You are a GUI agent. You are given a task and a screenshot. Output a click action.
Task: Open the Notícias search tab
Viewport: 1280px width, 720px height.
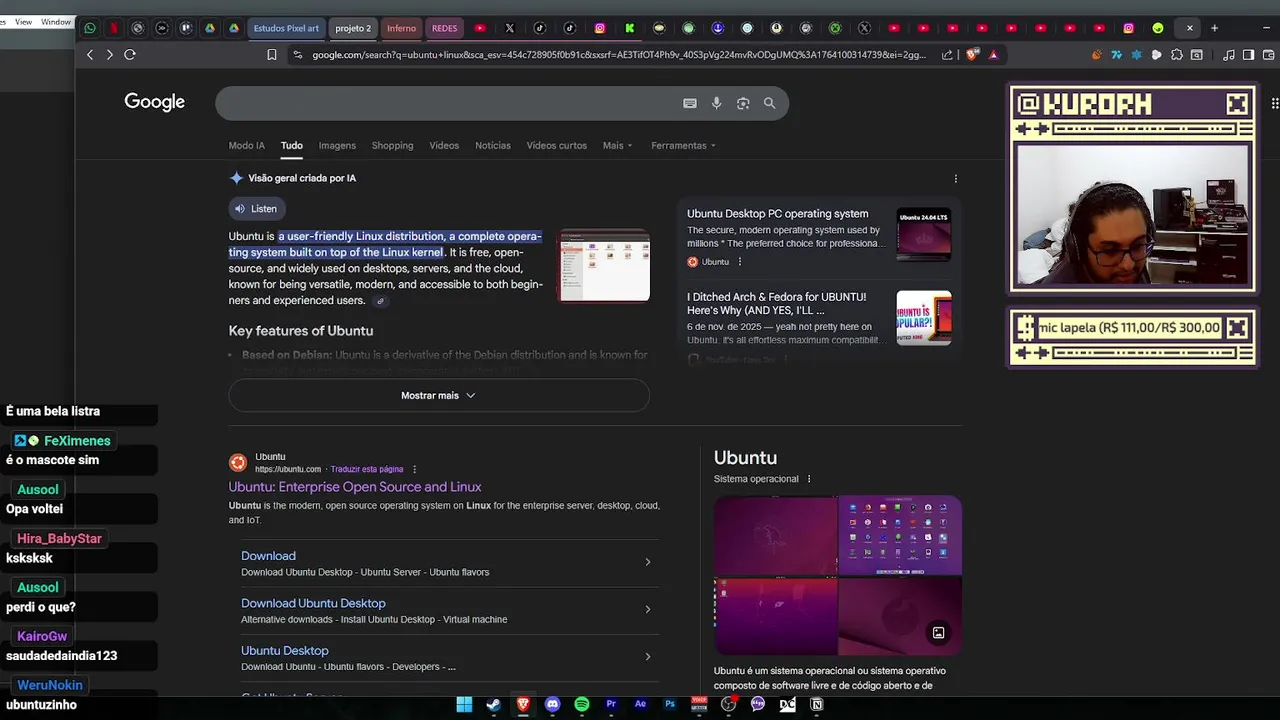point(492,146)
